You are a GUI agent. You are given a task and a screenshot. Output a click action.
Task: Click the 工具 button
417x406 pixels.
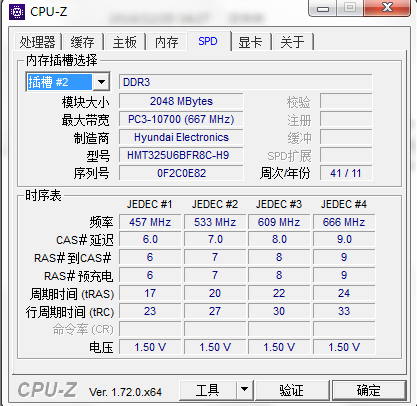click(x=208, y=390)
